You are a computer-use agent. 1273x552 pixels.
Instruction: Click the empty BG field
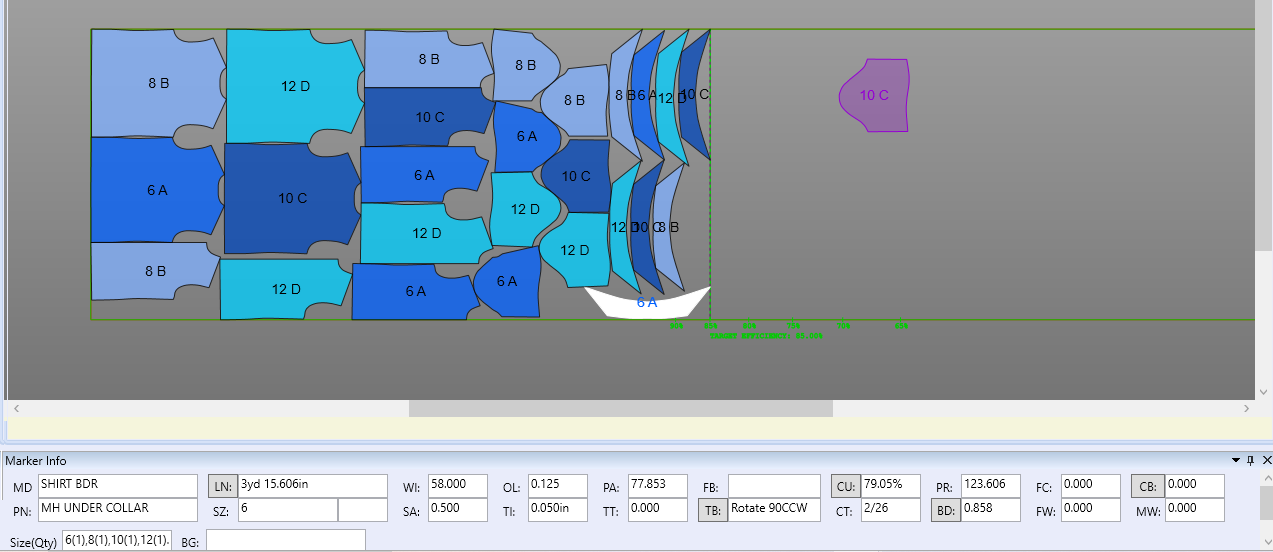point(286,540)
